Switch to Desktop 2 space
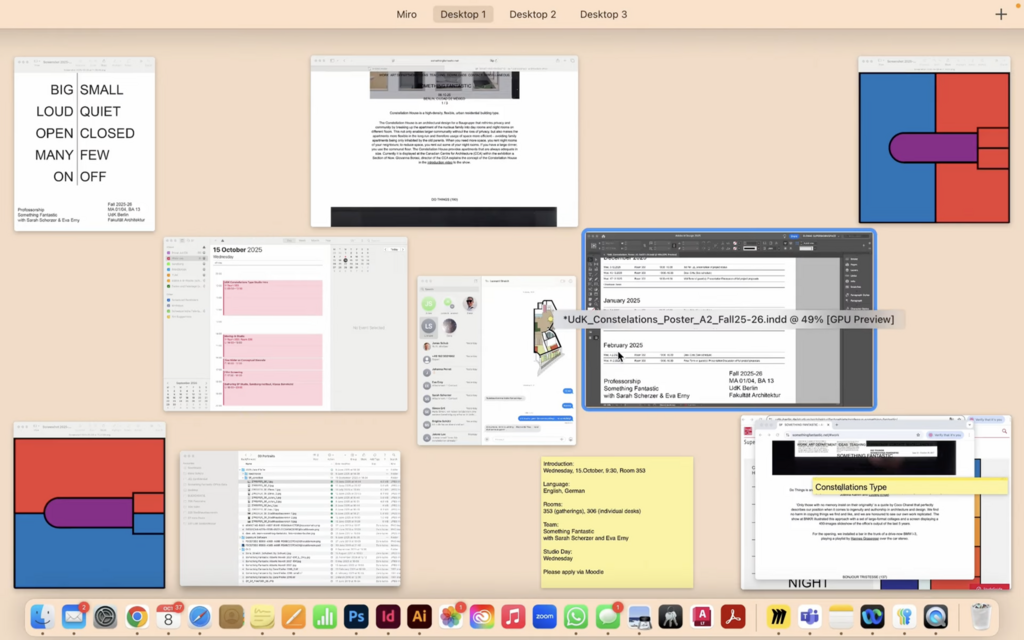 (x=532, y=14)
